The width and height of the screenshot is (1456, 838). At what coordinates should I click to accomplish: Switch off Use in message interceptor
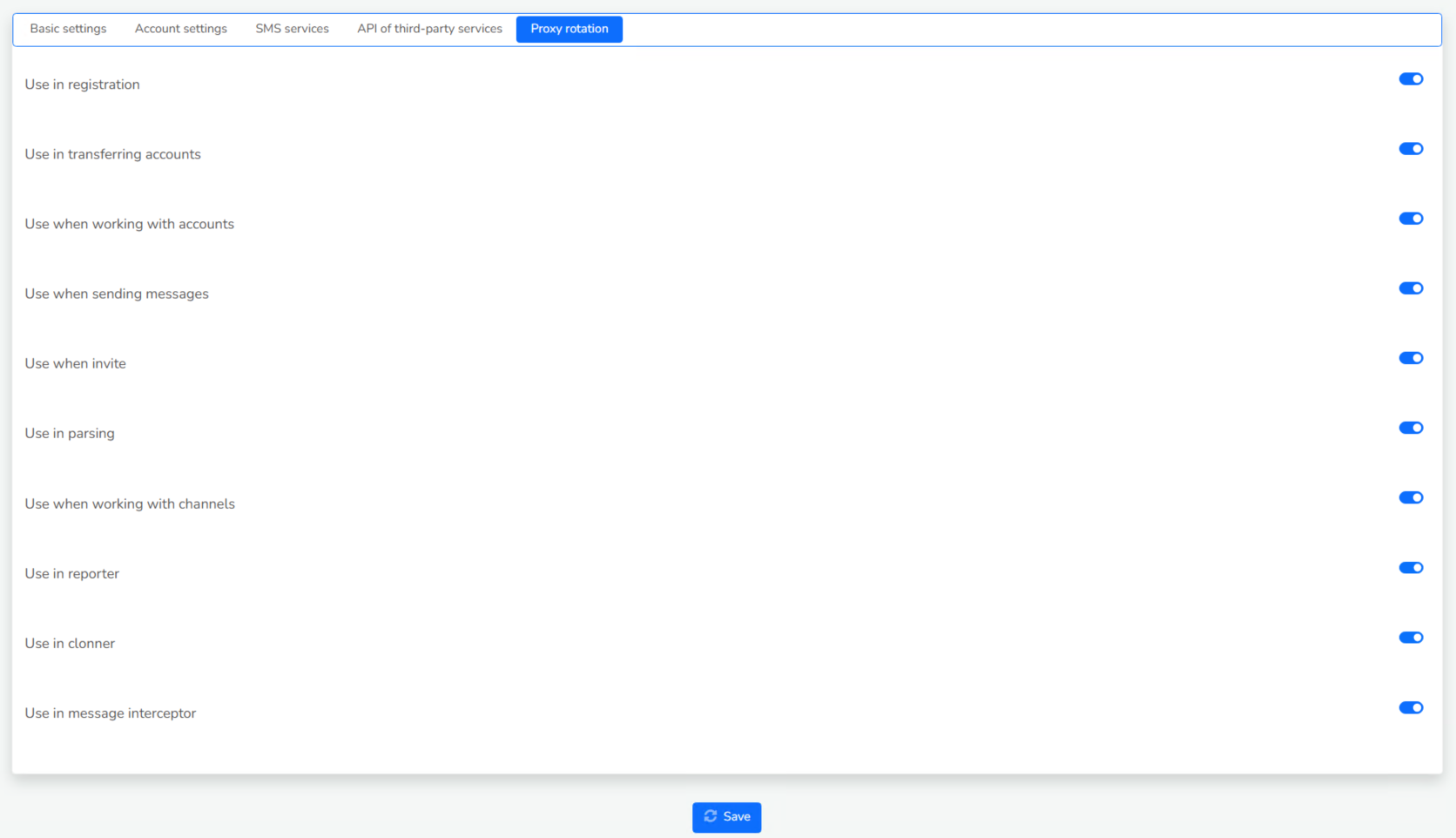tap(1411, 707)
